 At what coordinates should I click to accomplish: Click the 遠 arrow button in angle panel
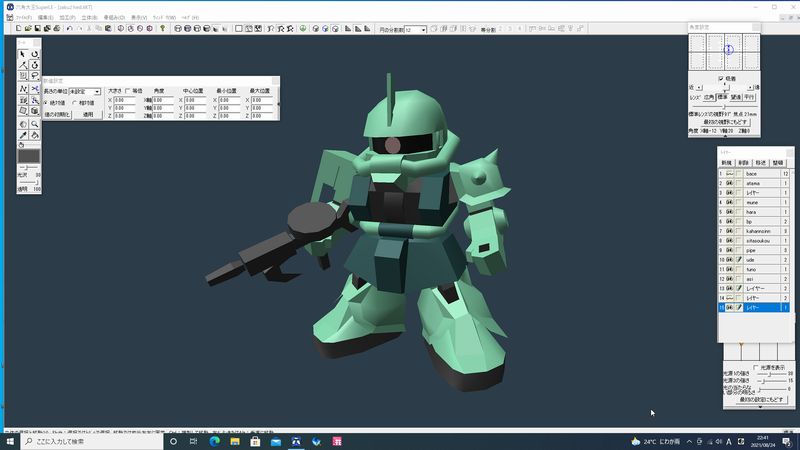(750, 88)
